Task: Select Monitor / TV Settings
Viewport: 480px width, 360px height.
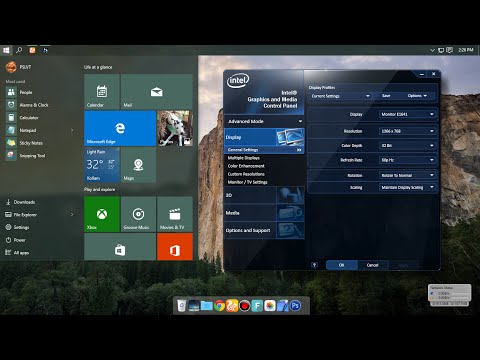Action: (x=247, y=182)
